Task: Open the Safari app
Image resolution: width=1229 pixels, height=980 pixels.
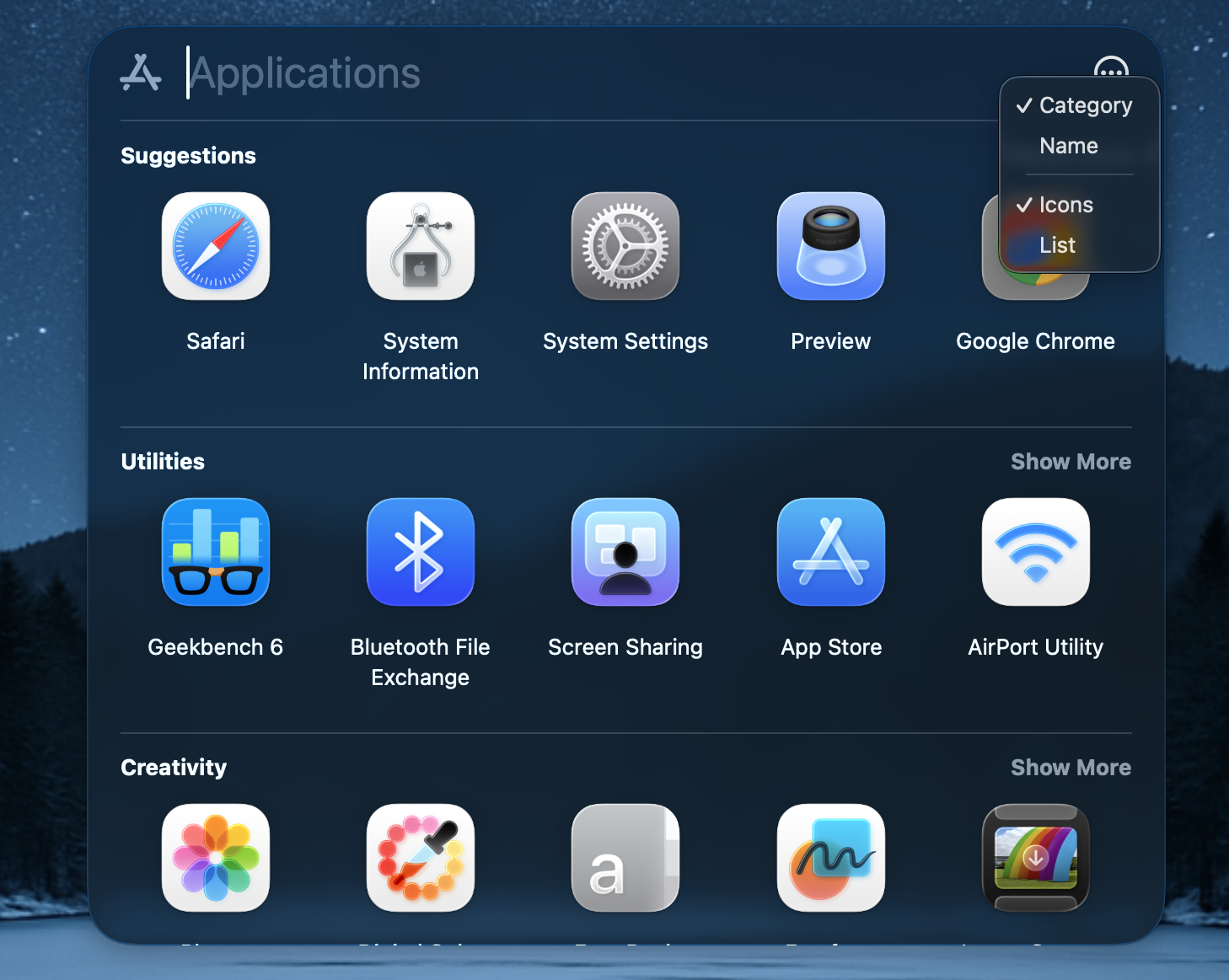Action: click(216, 246)
